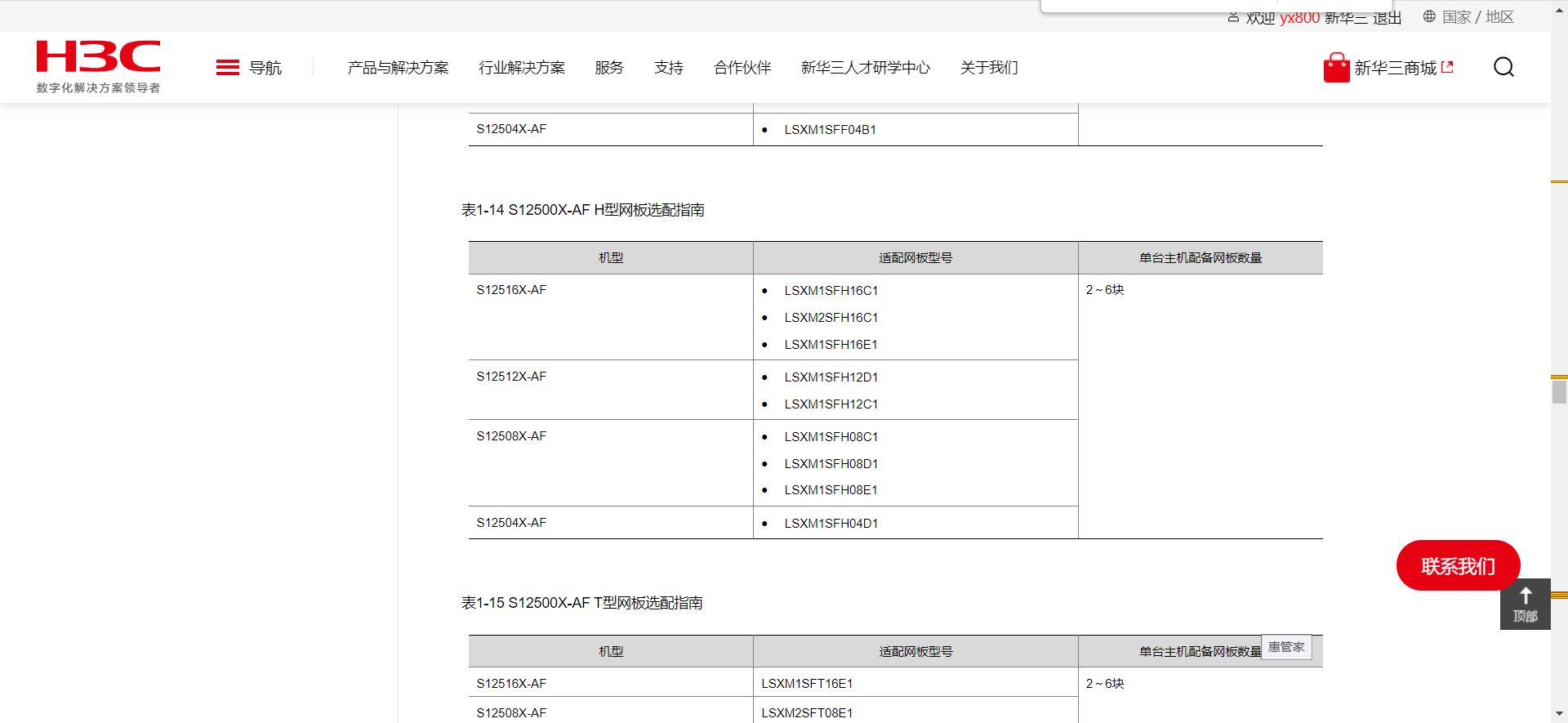
Task: Click the user profile icon beside welcome text
Action: [x=1233, y=17]
